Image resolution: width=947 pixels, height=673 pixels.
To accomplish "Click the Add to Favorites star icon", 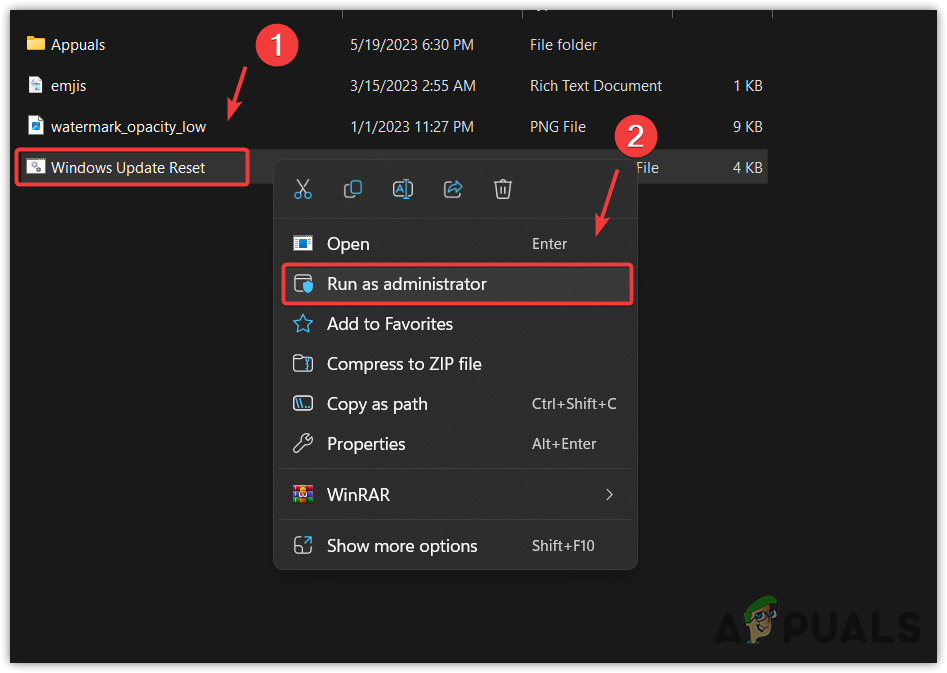I will (x=303, y=324).
